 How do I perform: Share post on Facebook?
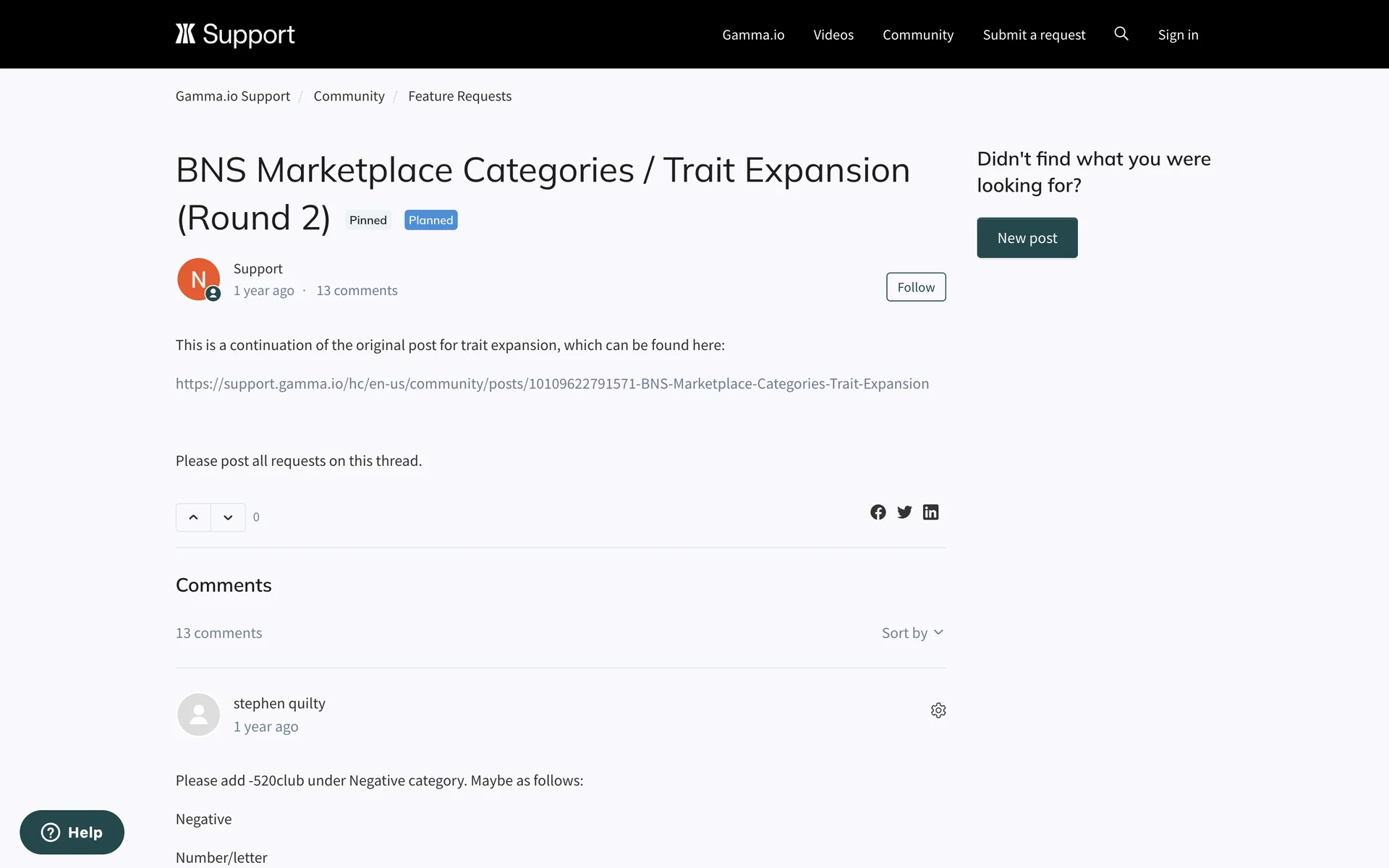pos(878,512)
